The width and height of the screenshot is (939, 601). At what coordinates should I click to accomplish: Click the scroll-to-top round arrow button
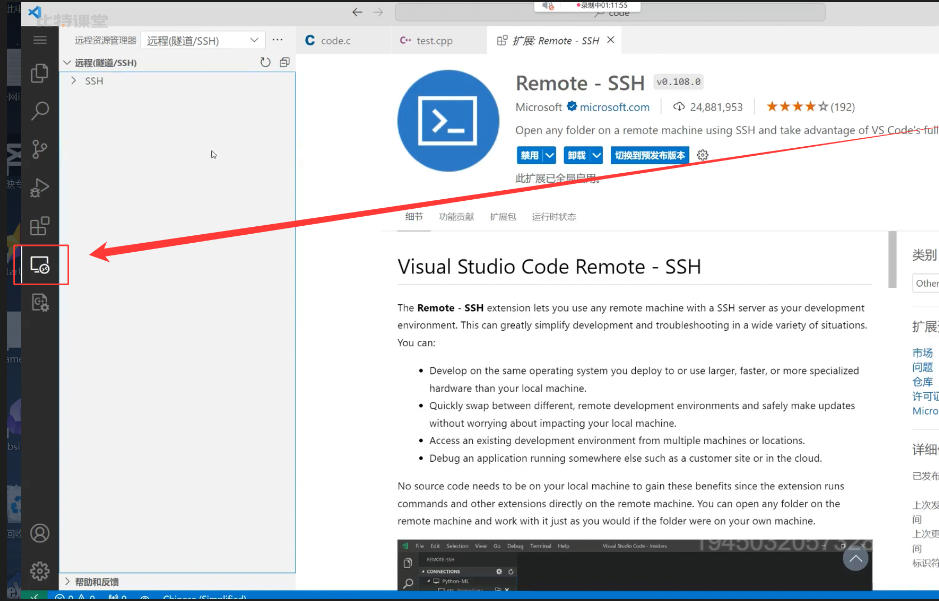pyautogui.click(x=855, y=558)
